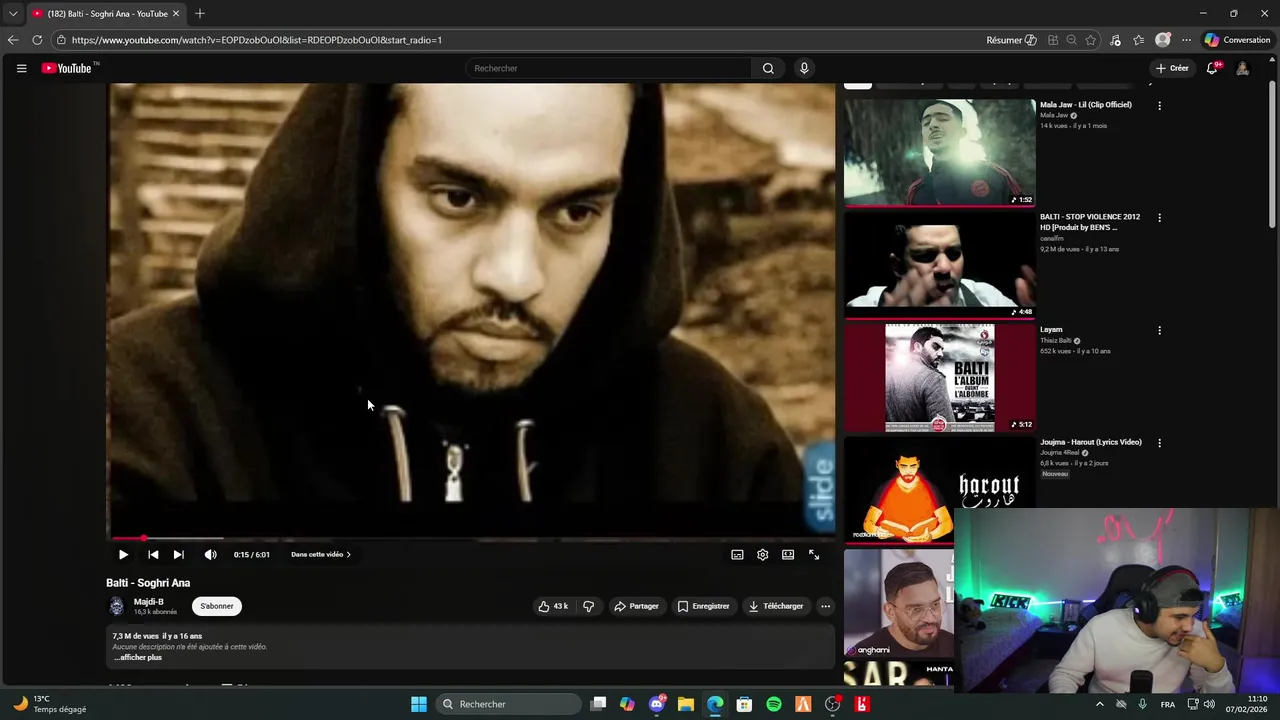Open Spotify from the taskbar
This screenshot has width=1280, height=720.
pyautogui.click(x=774, y=704)
